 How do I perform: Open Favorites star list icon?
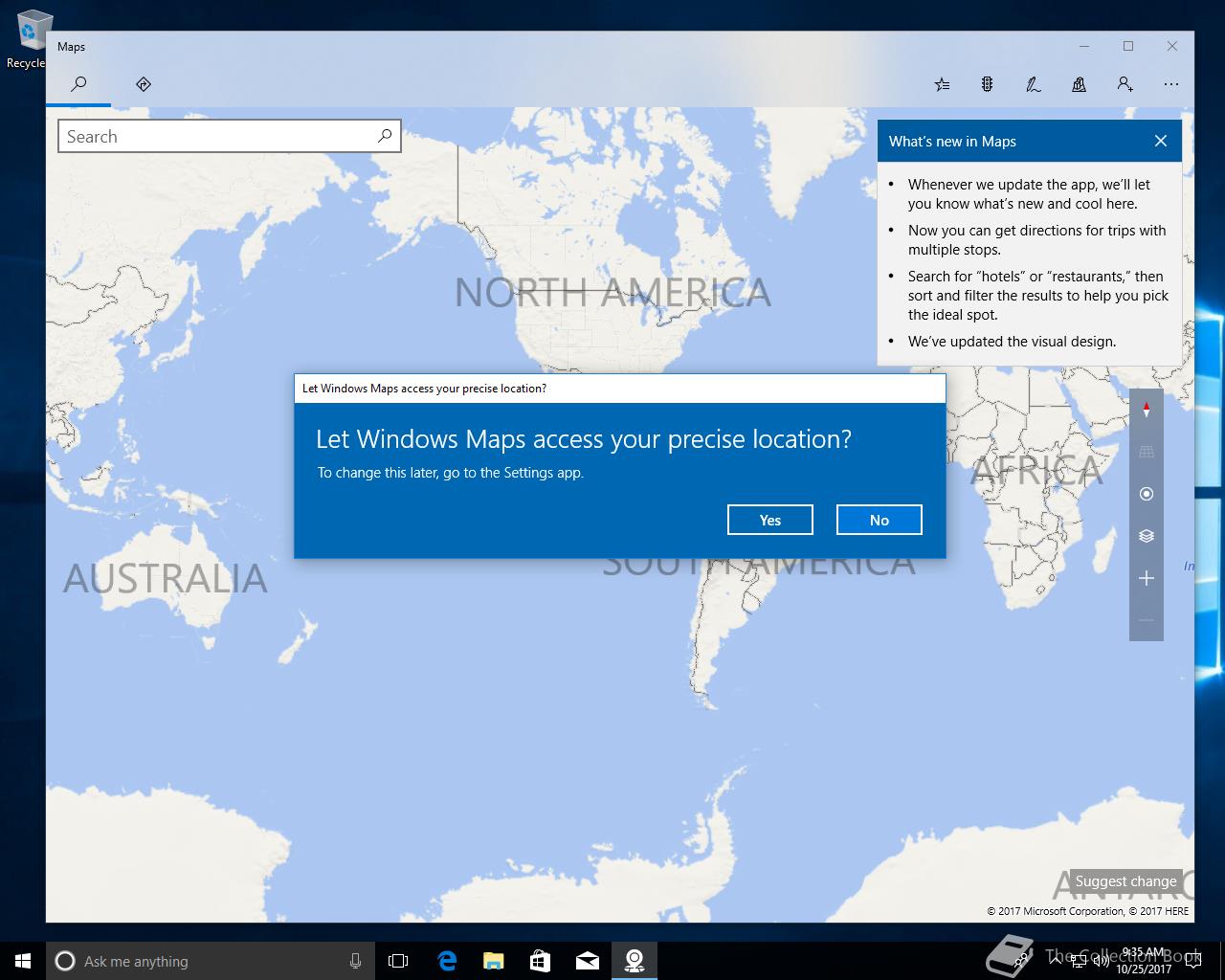click(x=942, y=84)
